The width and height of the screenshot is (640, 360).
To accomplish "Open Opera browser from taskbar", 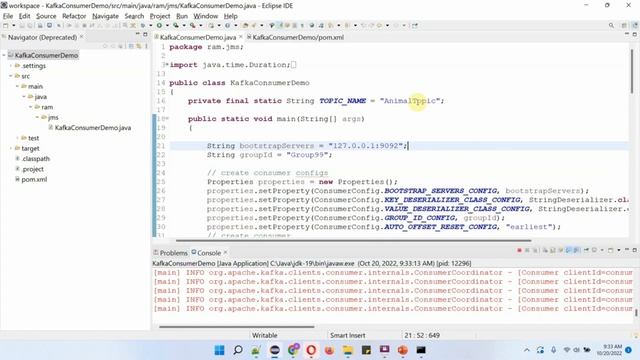I will [311, 350].
